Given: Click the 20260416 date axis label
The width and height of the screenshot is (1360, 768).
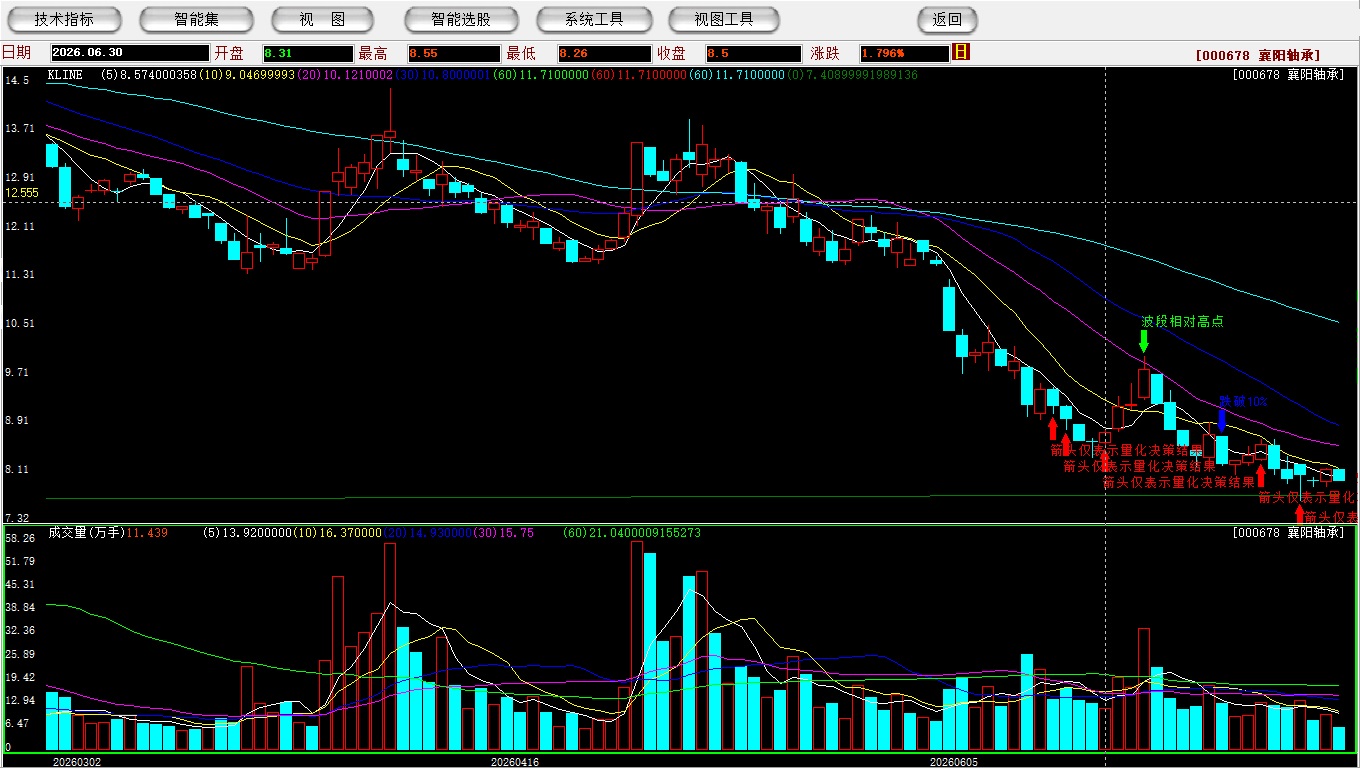Looking at the screenshot, I should (515, 762).
